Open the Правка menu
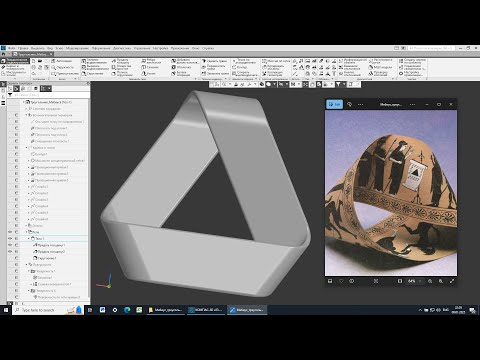480x360 pixels. (23, 48)
